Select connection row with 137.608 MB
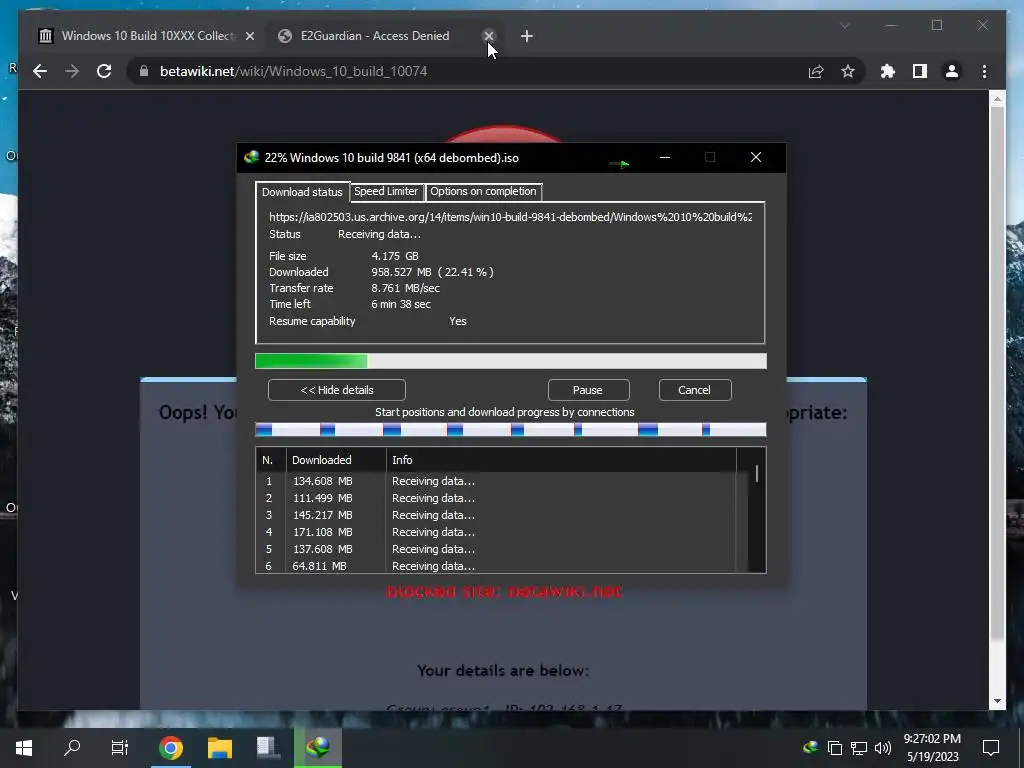Viewport: 1024px width, 768px height. click(x=496, y=549)
